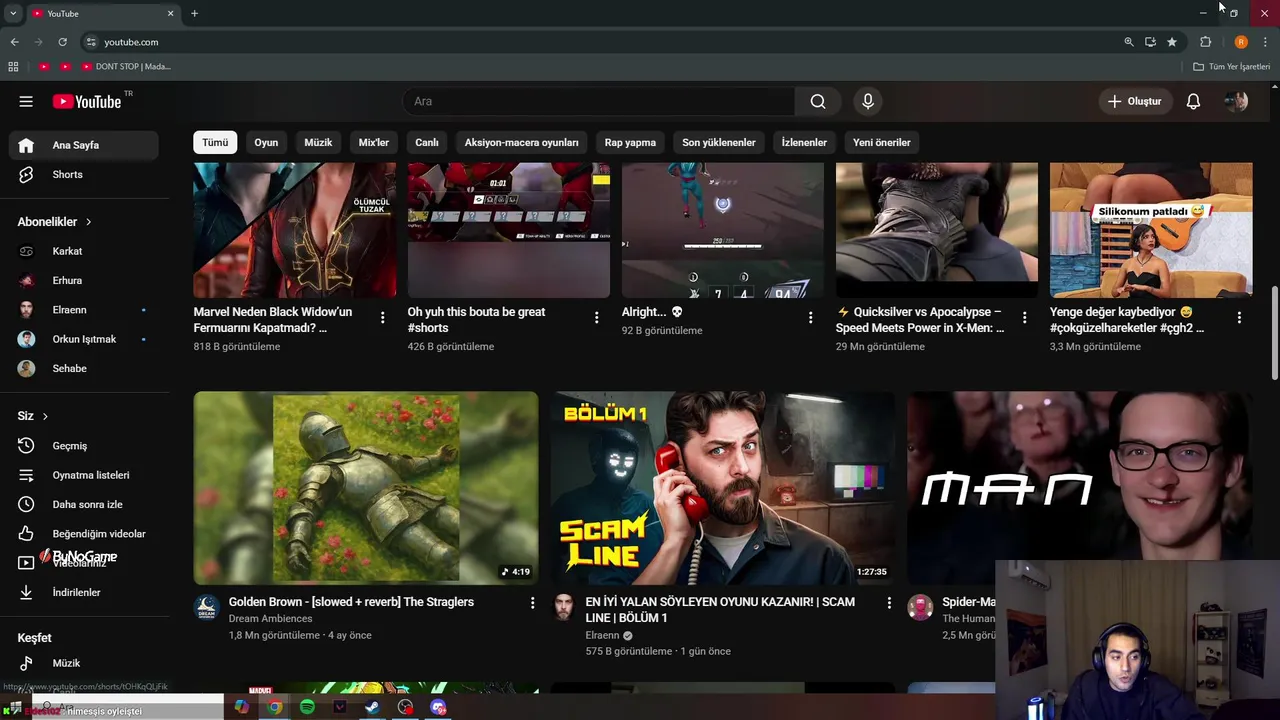Select the Oyun filter chip
Viewport: 1280px width, 720px height.
(x=266, y=142)
